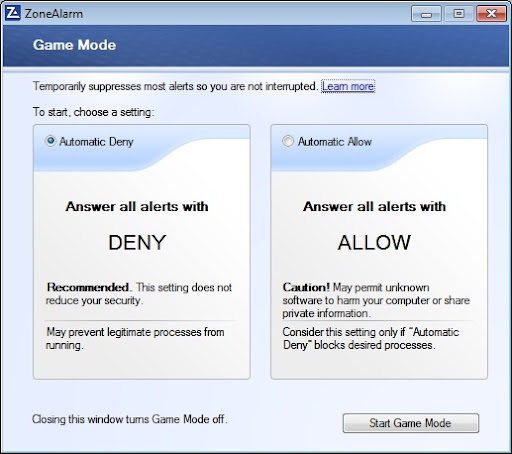The width and height of the screenshot is (512, 454).
Task: Click the large ALLOW text
Action: coord(374,242)
